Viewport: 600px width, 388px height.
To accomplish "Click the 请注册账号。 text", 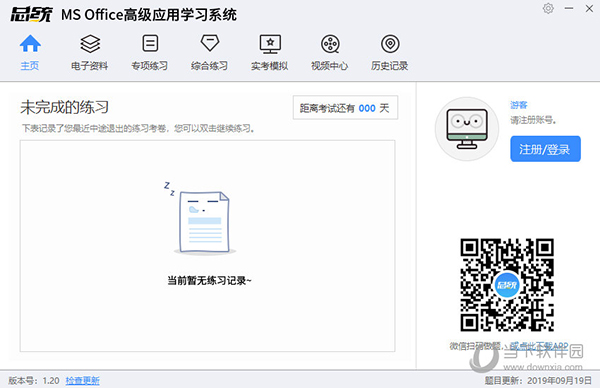I will [x=533, y=120].
